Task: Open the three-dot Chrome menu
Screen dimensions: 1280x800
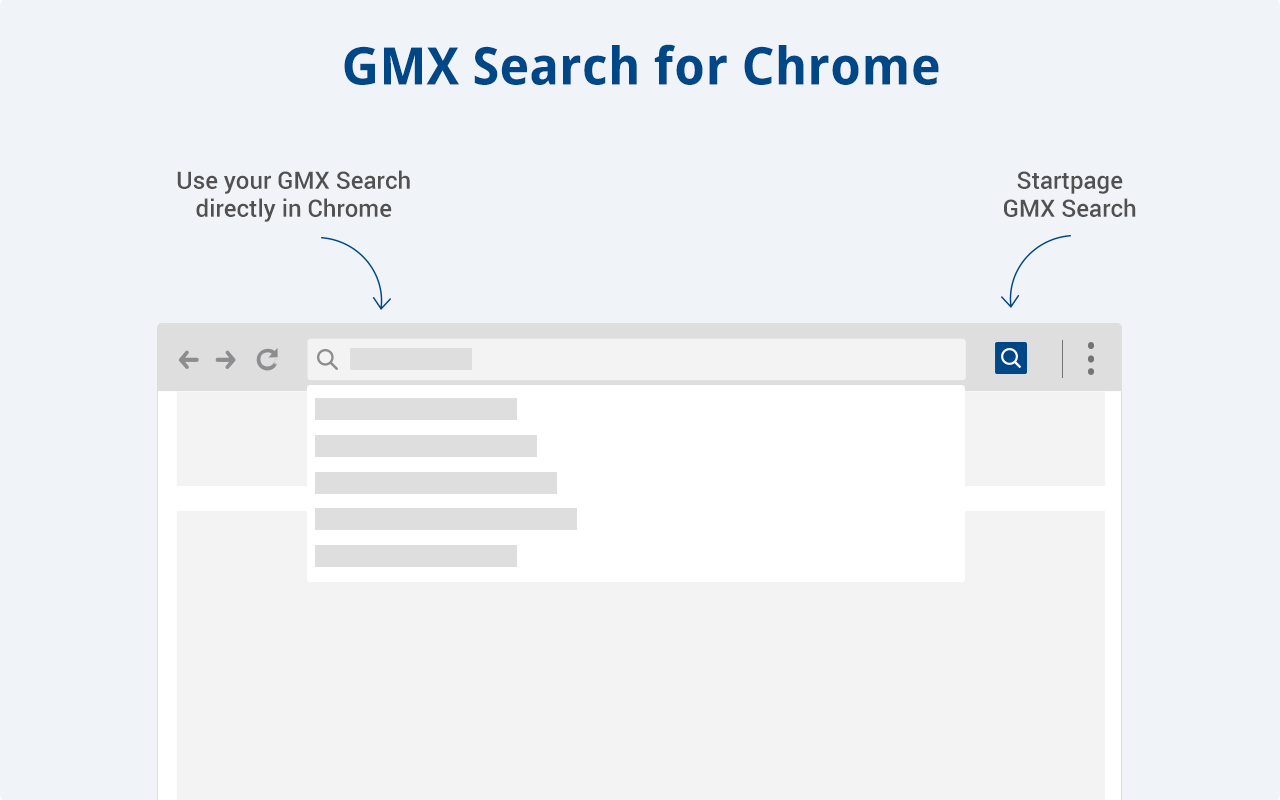Action: [x=1090, y=358]
